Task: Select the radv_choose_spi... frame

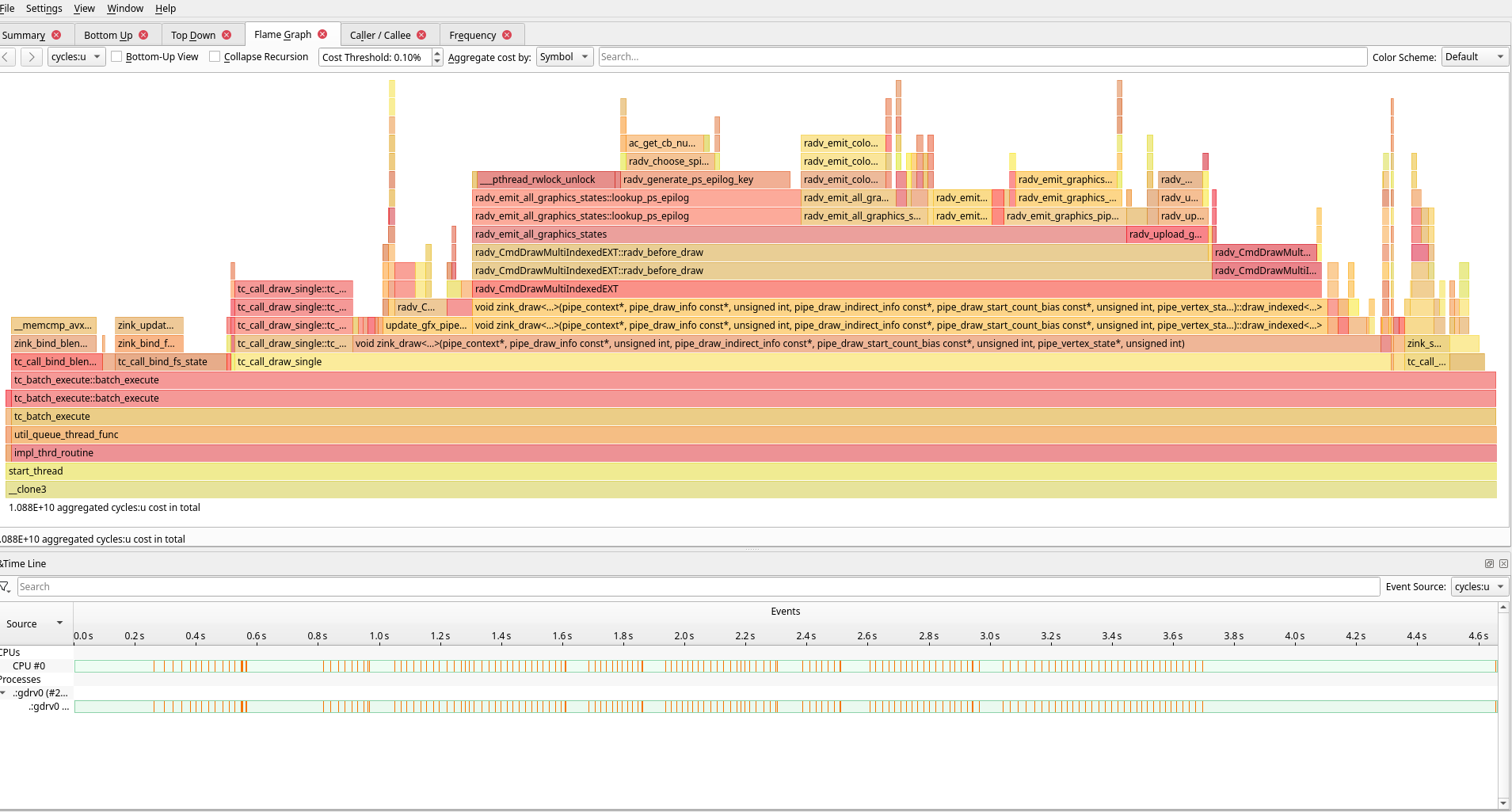Action: point(670,162)
